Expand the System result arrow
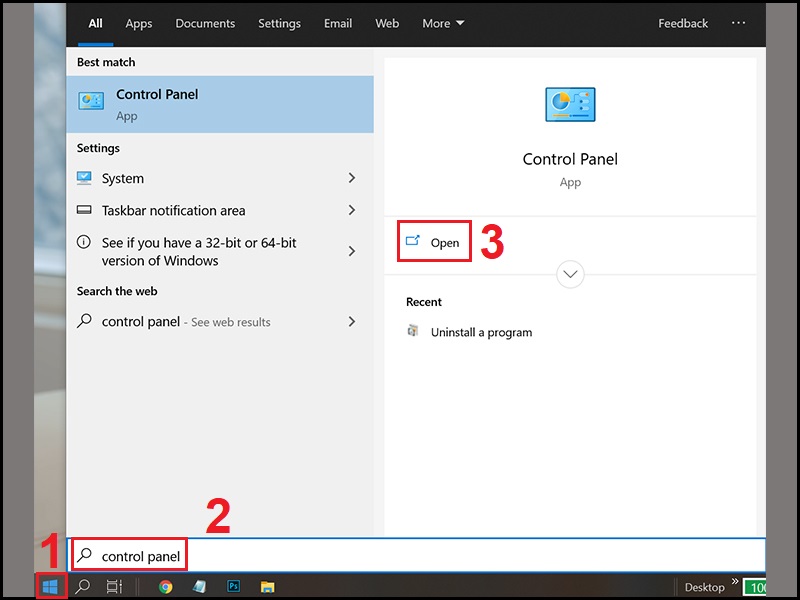Image resolution: width=800 pixels, height=600 pixels. pos(352,178)
